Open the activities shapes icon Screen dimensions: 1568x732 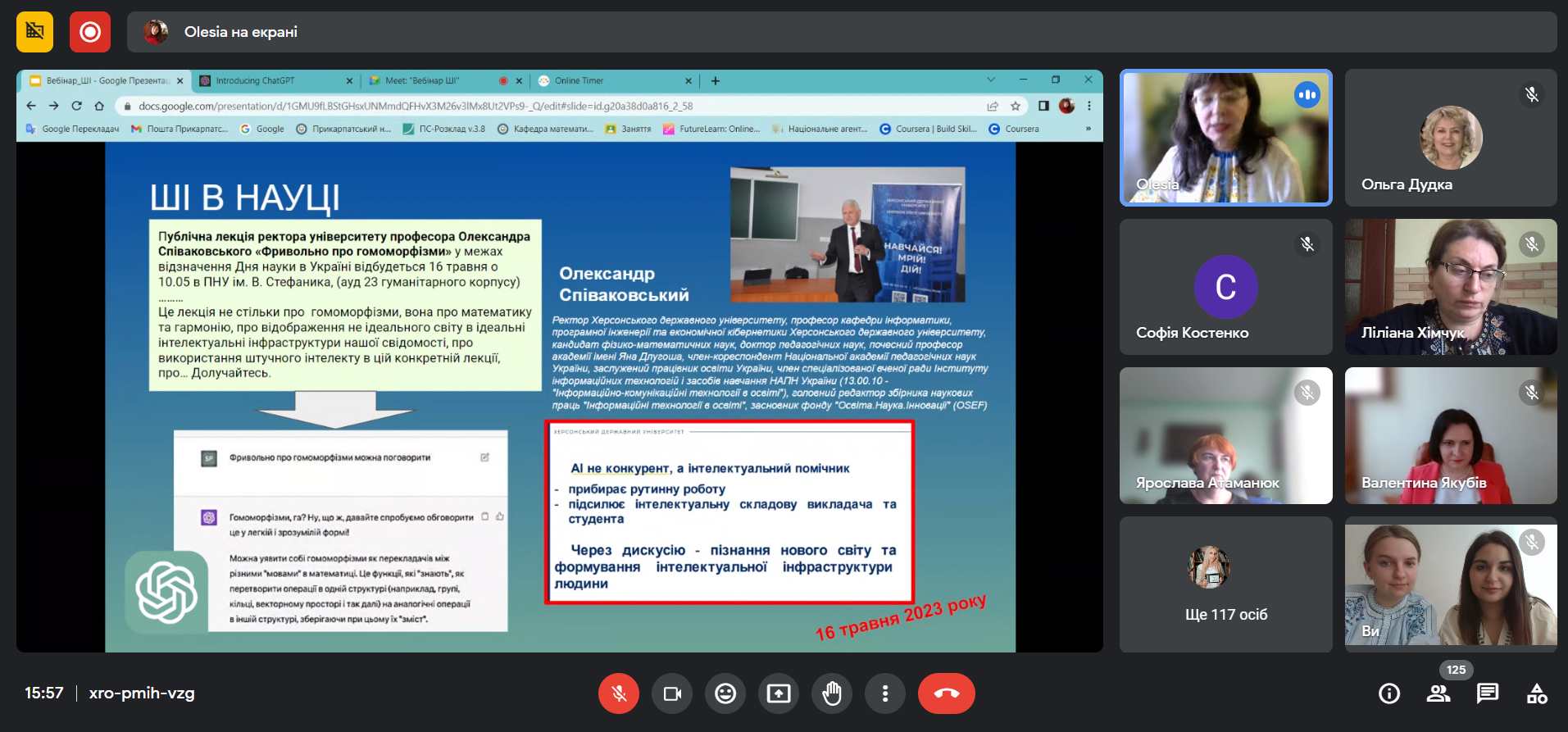[1537, 693]
